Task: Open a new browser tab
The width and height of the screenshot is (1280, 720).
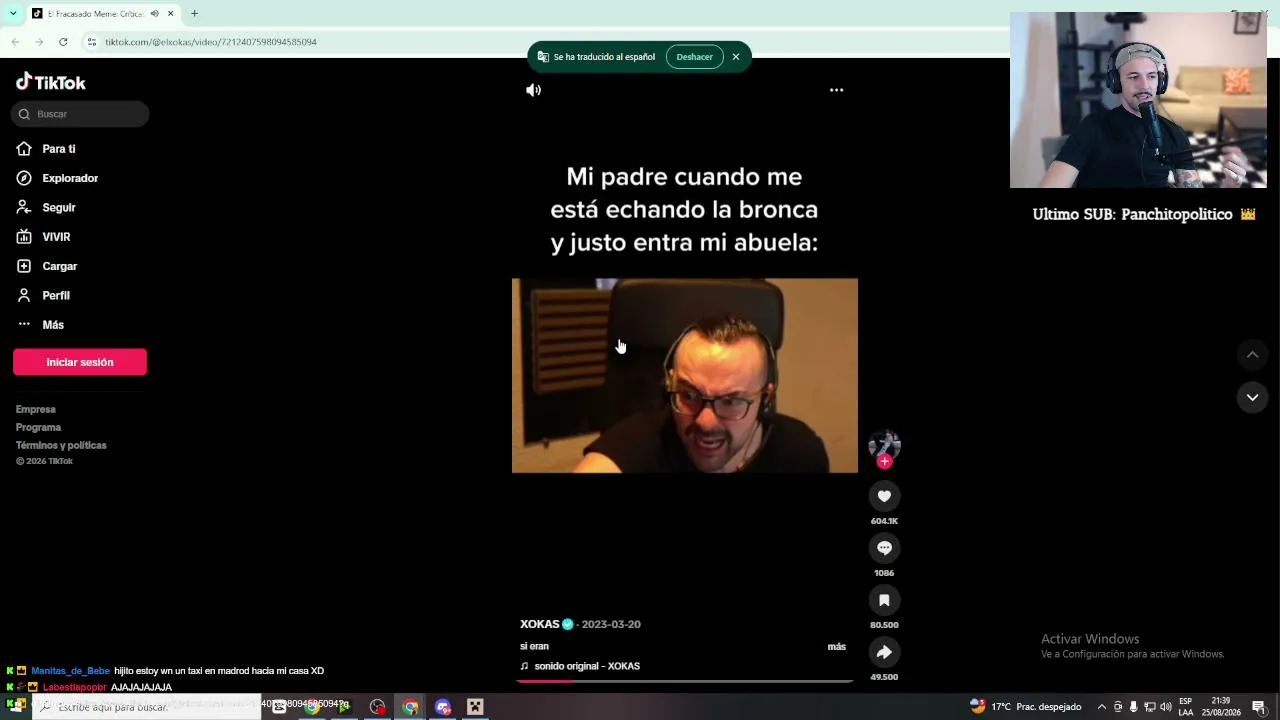Action: 194,14
